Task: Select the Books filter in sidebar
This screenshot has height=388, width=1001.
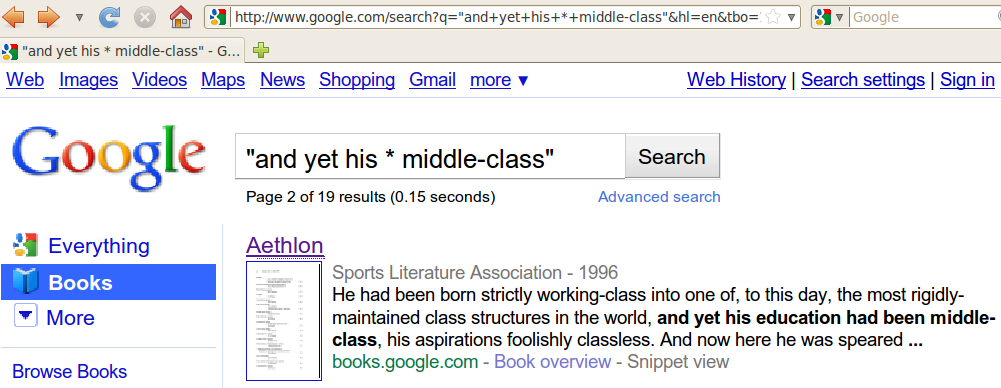Action: (109, 282)
